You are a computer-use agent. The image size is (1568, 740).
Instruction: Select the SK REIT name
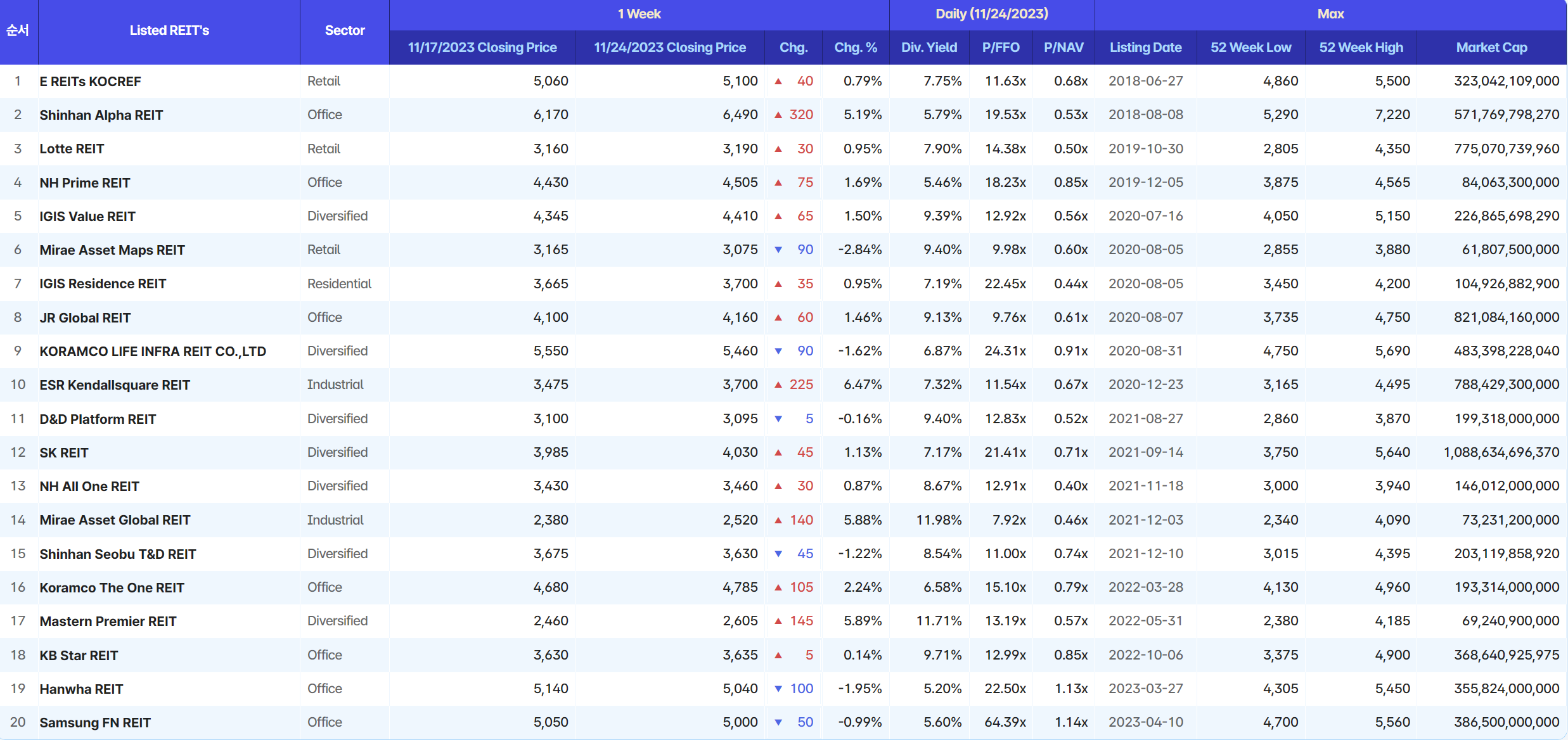click(64, 453)
